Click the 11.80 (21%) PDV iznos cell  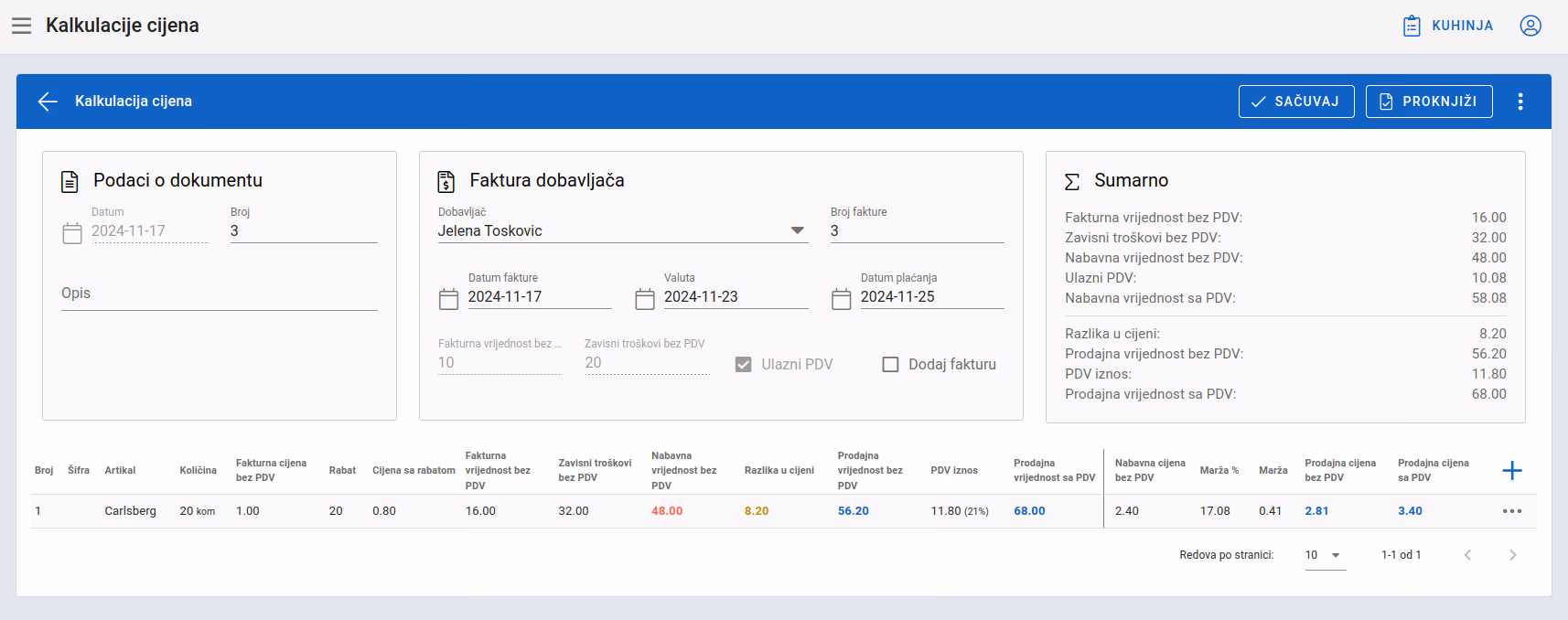pos(960,511)
